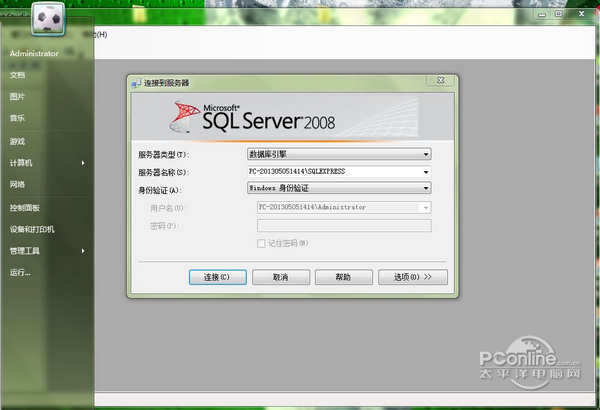Open Network (网络) in the Start menu
Viewport: 600px width, 410px height.
17,184
